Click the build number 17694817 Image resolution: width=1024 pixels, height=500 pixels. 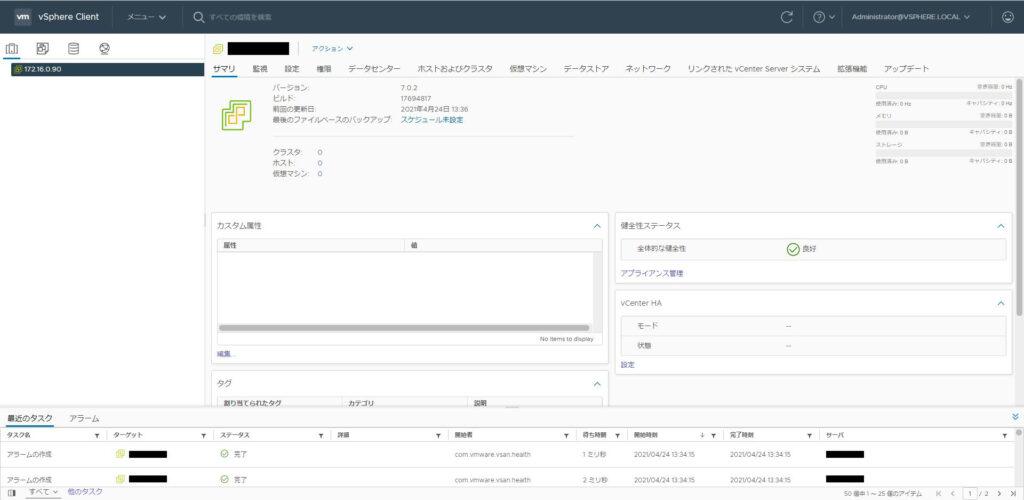pos(415,98)
